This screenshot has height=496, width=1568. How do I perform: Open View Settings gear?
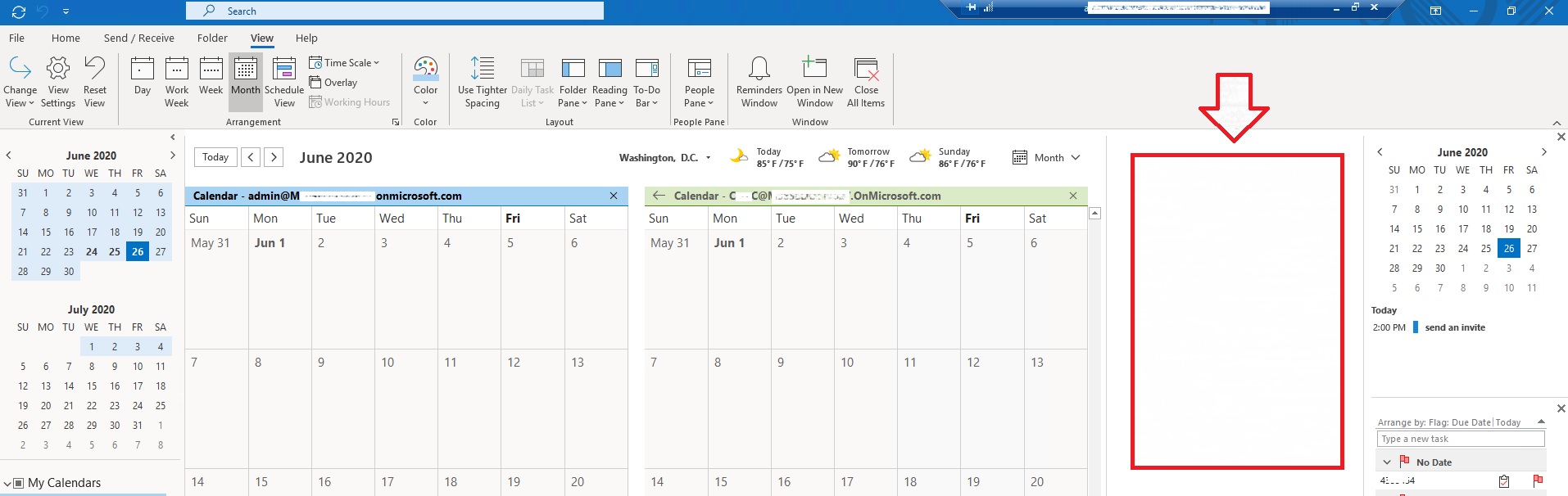coord(58,82)
